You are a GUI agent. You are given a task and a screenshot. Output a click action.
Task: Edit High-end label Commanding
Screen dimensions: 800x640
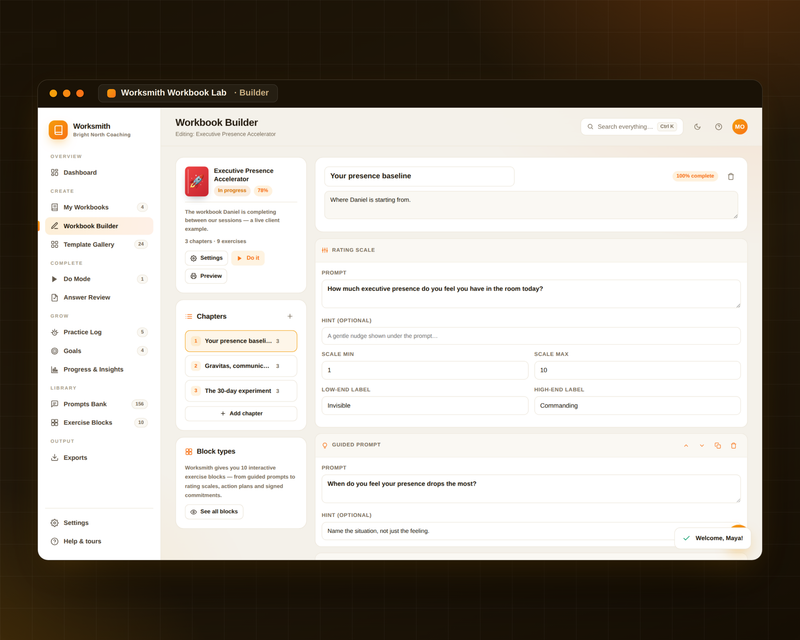point(637,406)
